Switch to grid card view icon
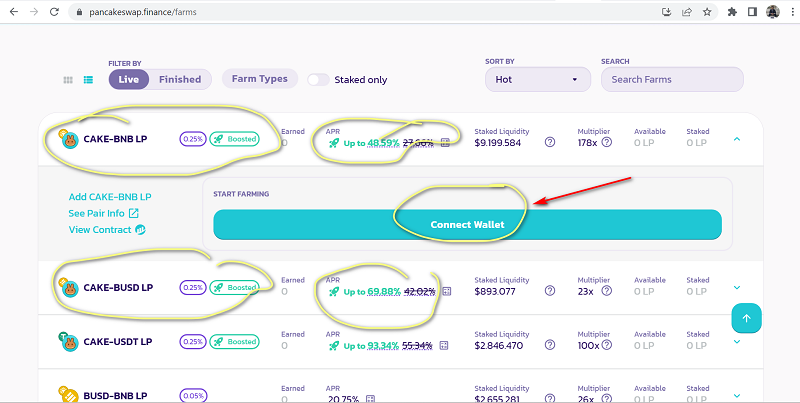Screen dimensions: 800x403 [68, 80]
